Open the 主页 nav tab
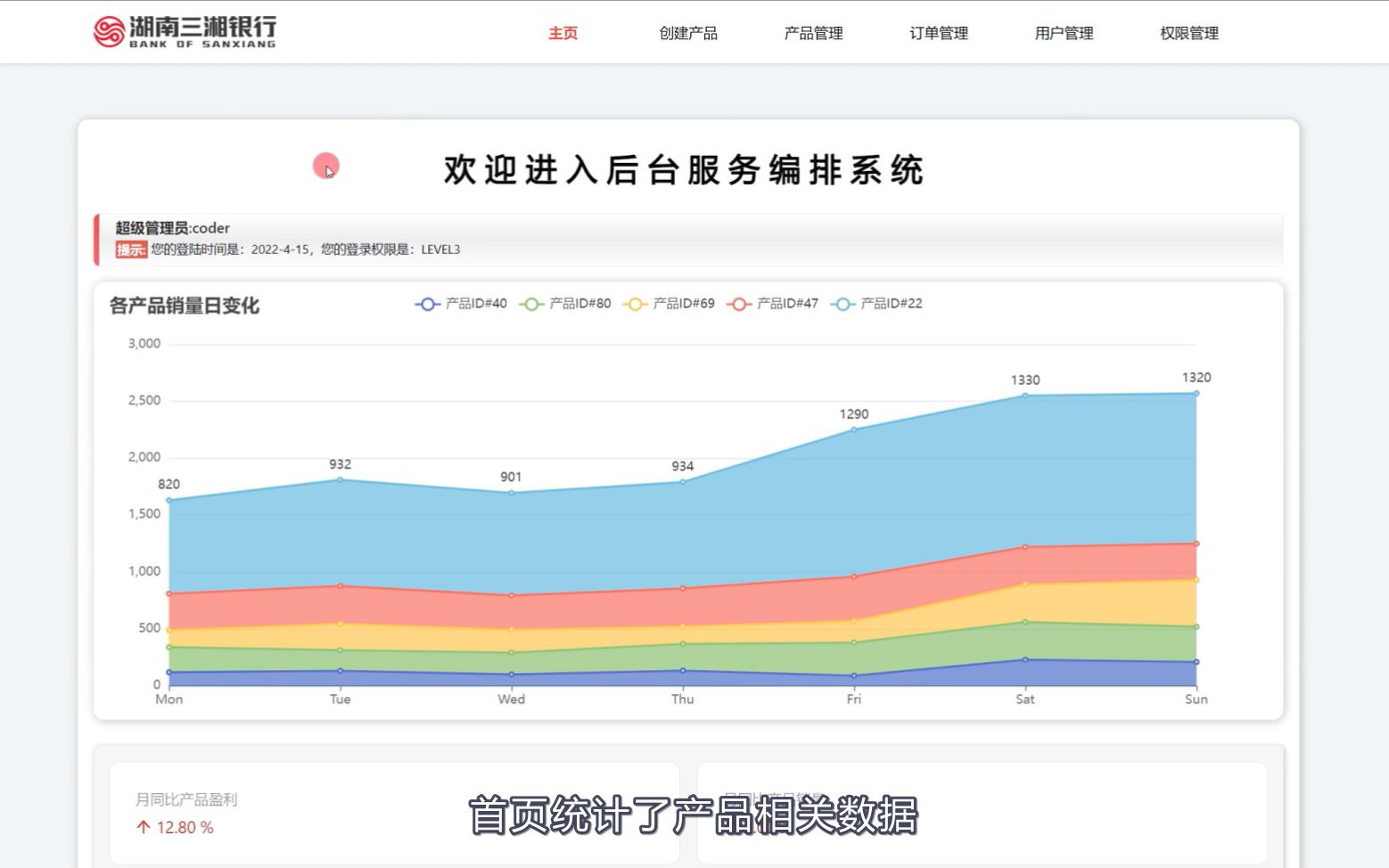Viewport: 1389px width, 868px height. pyautogui.click(x=563, y=33)
